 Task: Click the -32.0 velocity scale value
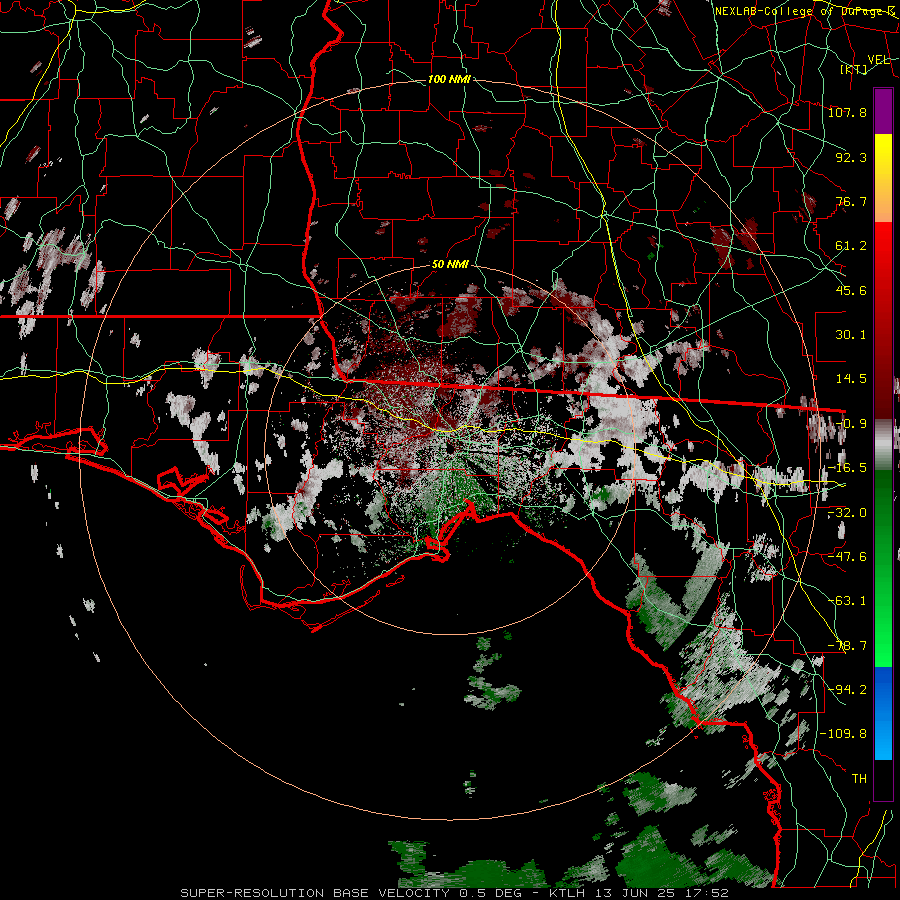tap(847, 513)
